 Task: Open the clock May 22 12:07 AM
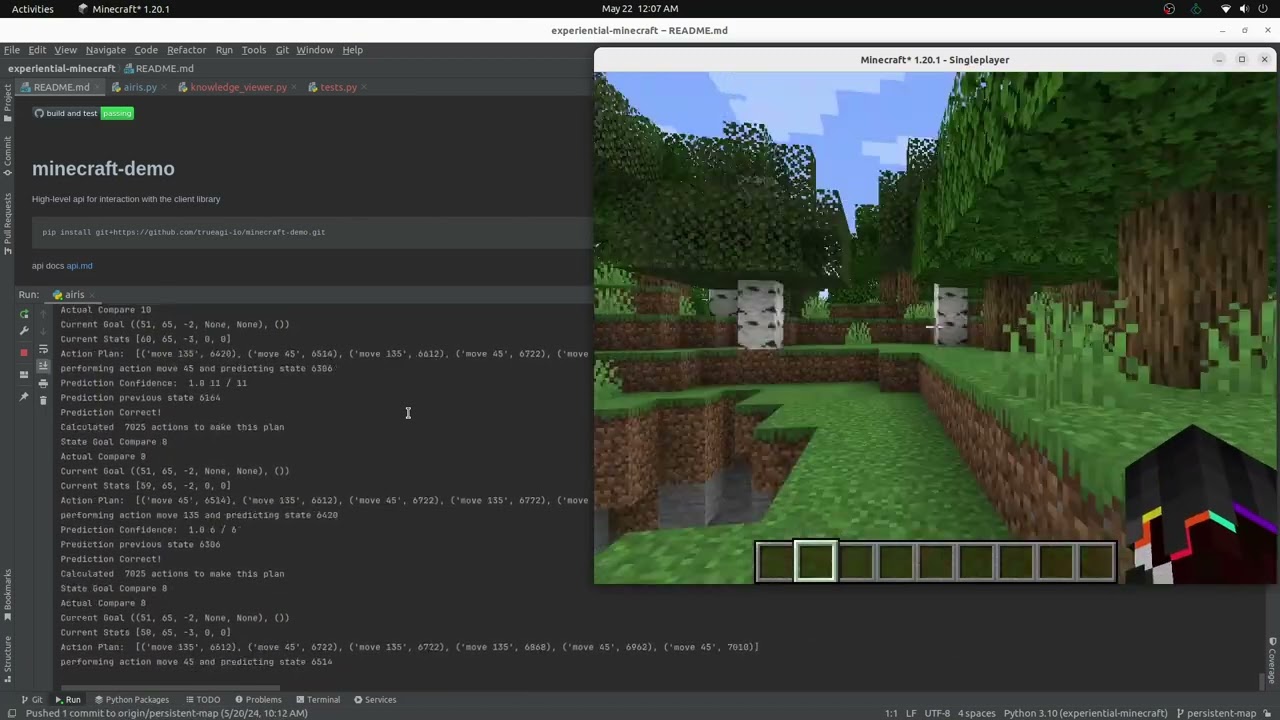point(640,9)
